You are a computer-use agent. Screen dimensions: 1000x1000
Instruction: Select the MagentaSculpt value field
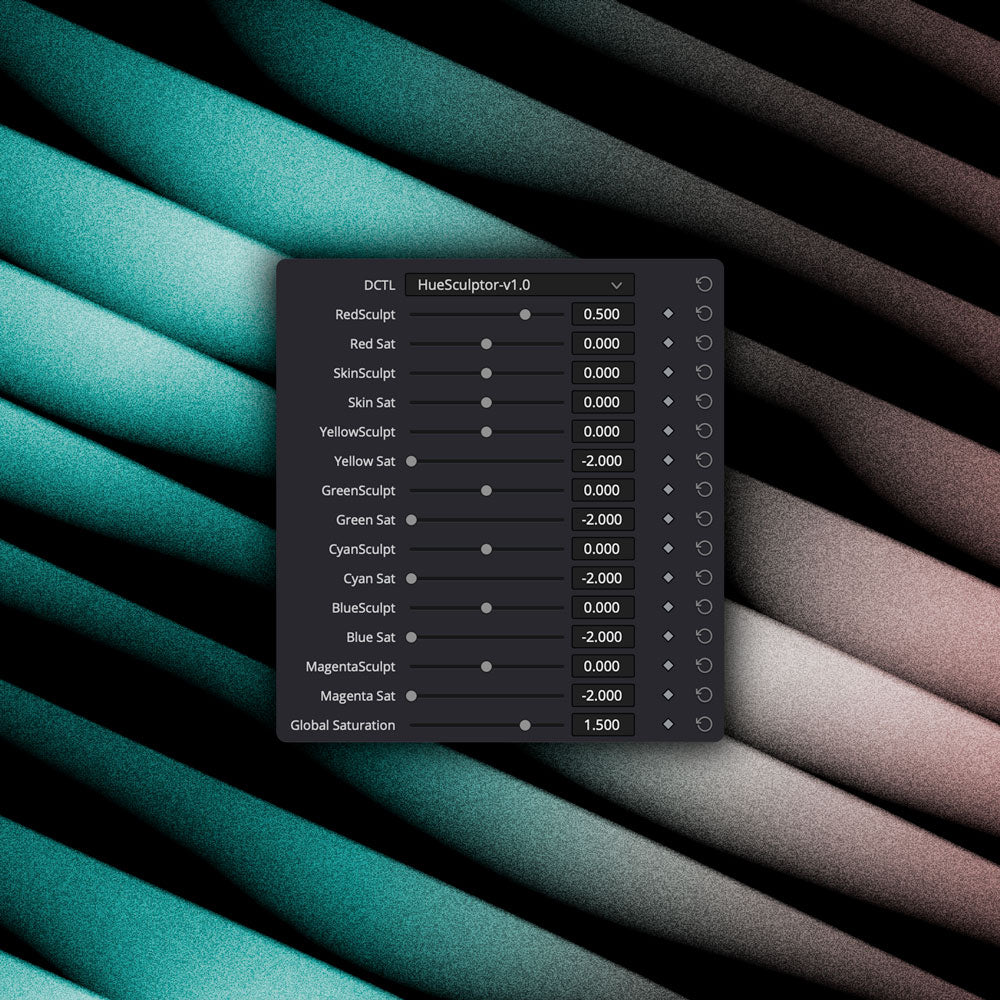[603, 666]
